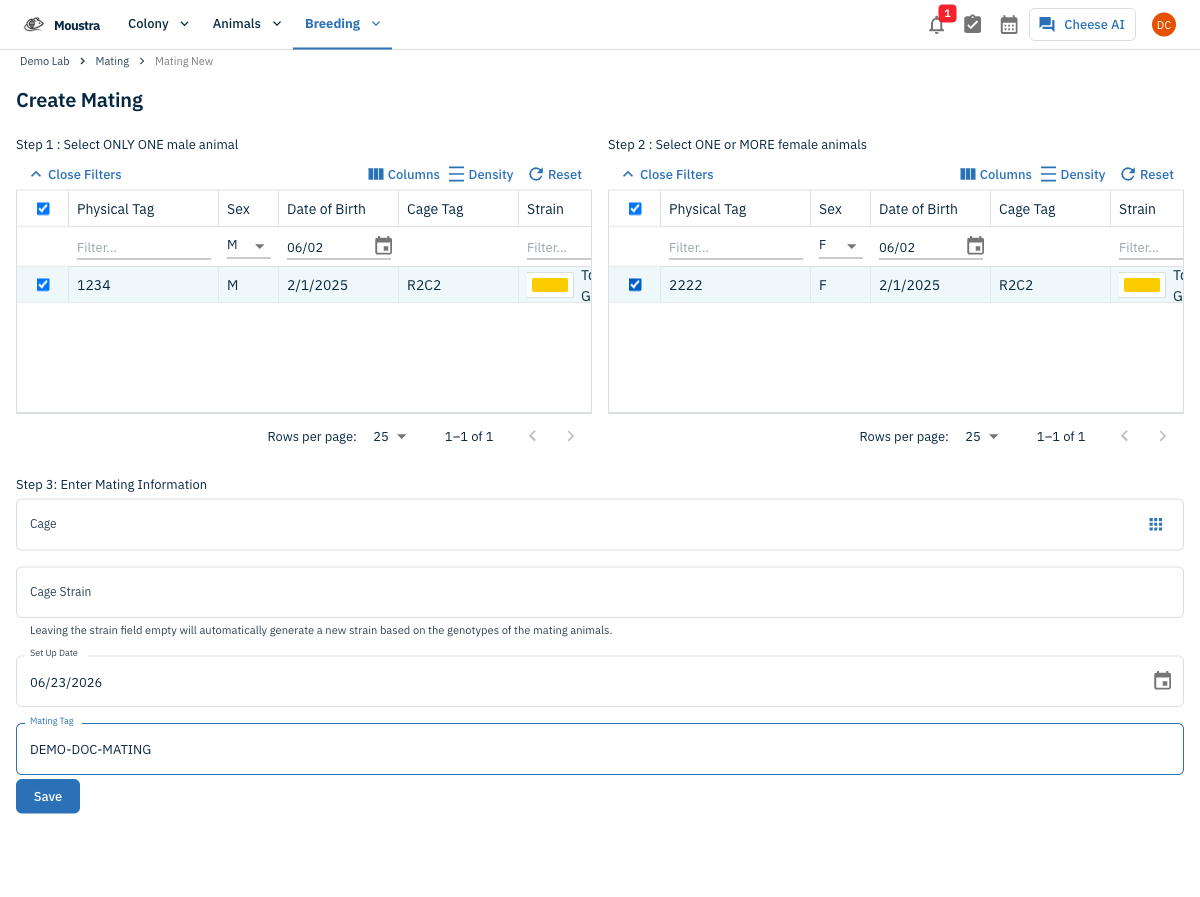Open the female table Sex filter dropdown
This screenshot has width=1200, height=897.
pos(840,246)
